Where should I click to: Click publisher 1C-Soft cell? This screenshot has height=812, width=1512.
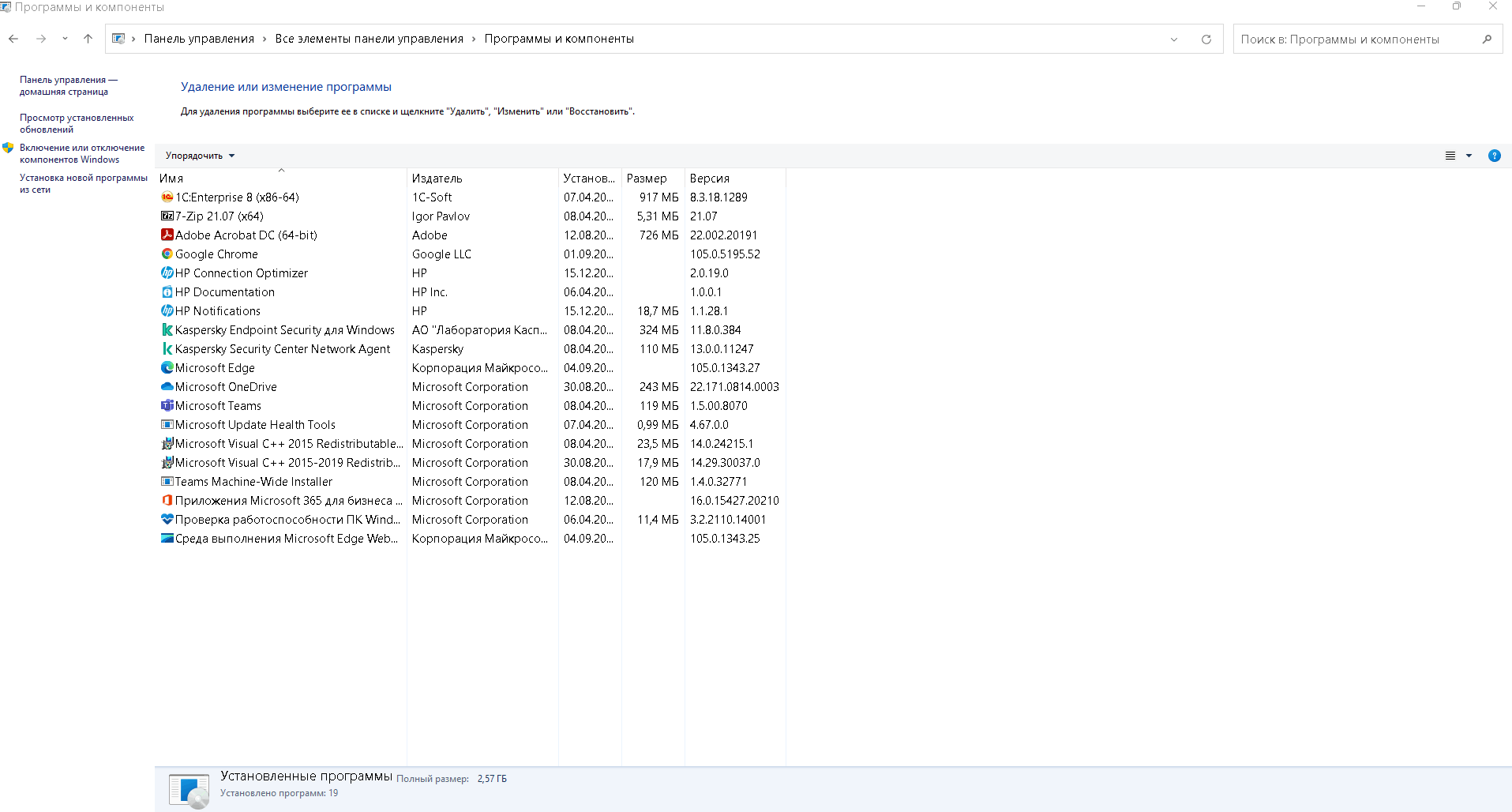pyautogui.click(x=432, y=197)
